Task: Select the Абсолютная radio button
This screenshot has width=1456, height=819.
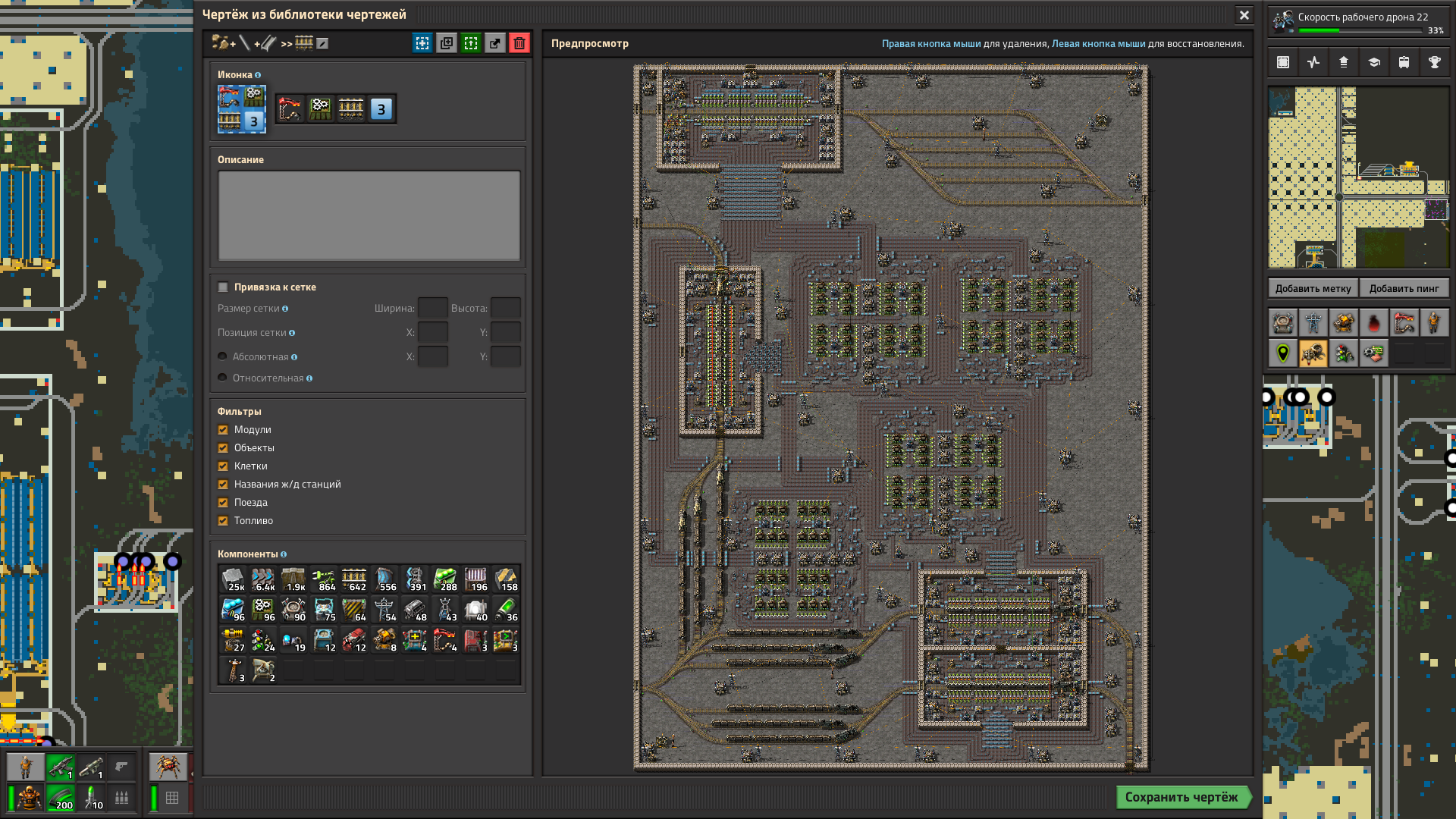Action: pyautogui.click(x=222, y=356)
